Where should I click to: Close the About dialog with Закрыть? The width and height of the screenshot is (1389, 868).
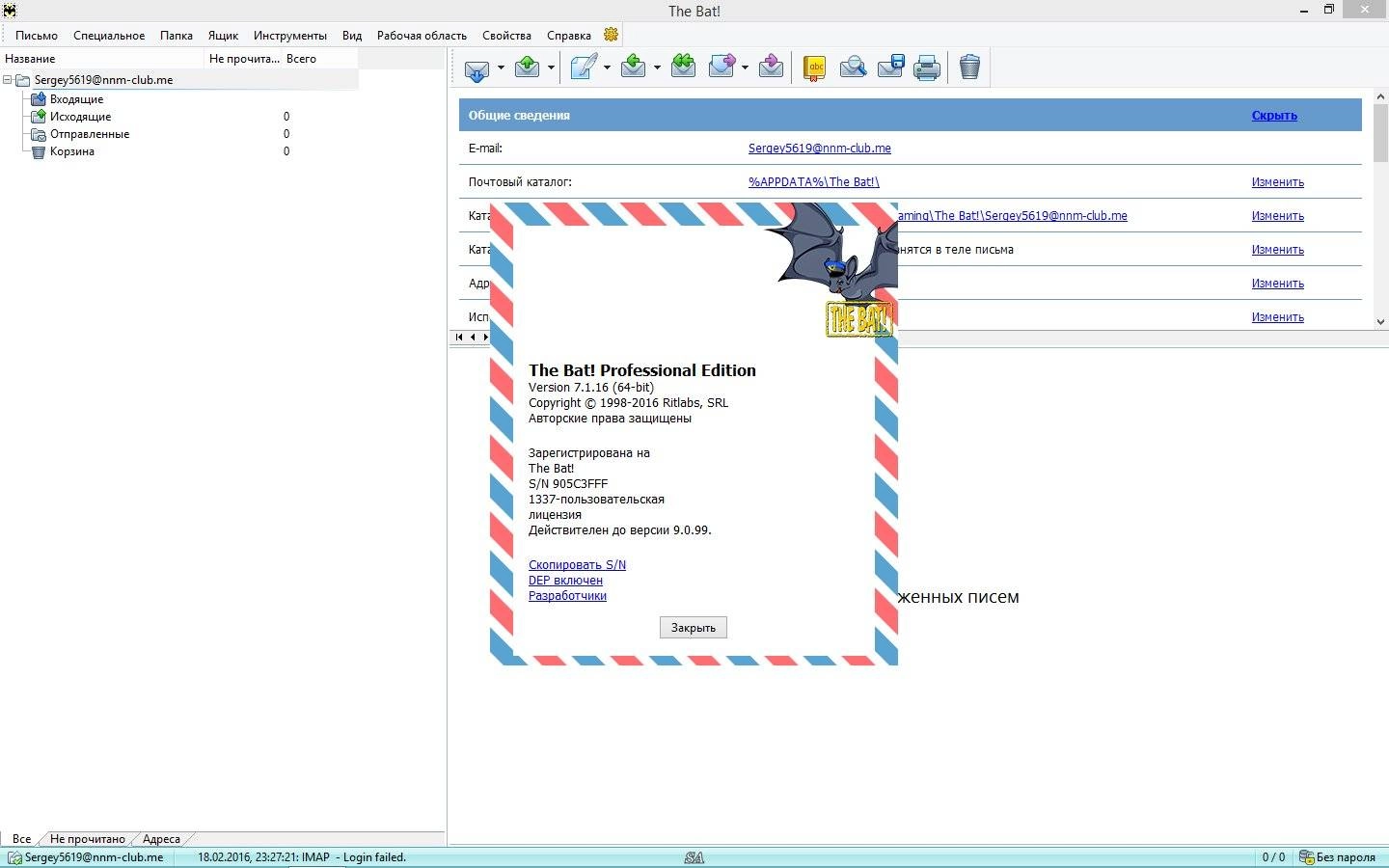[694, 628]
